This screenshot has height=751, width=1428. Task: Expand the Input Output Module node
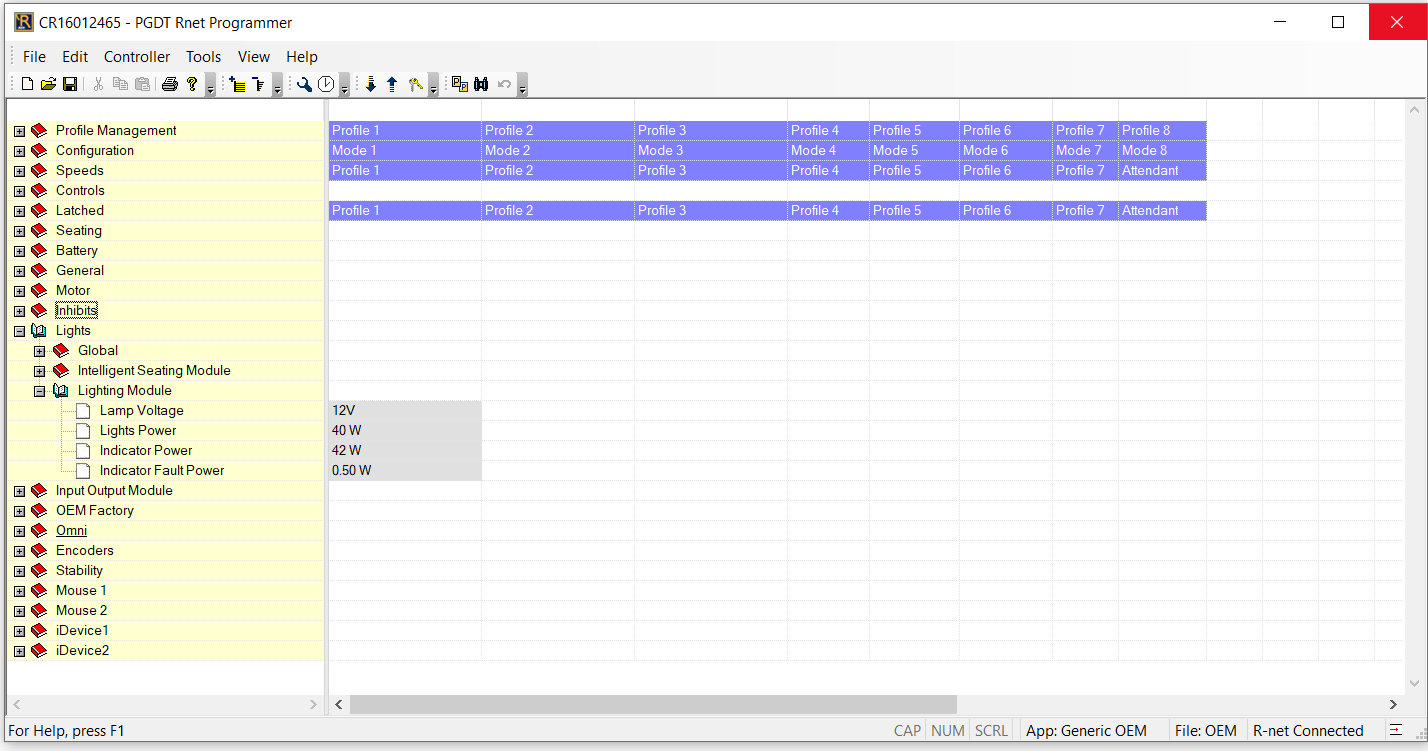[x=19, y=491]
